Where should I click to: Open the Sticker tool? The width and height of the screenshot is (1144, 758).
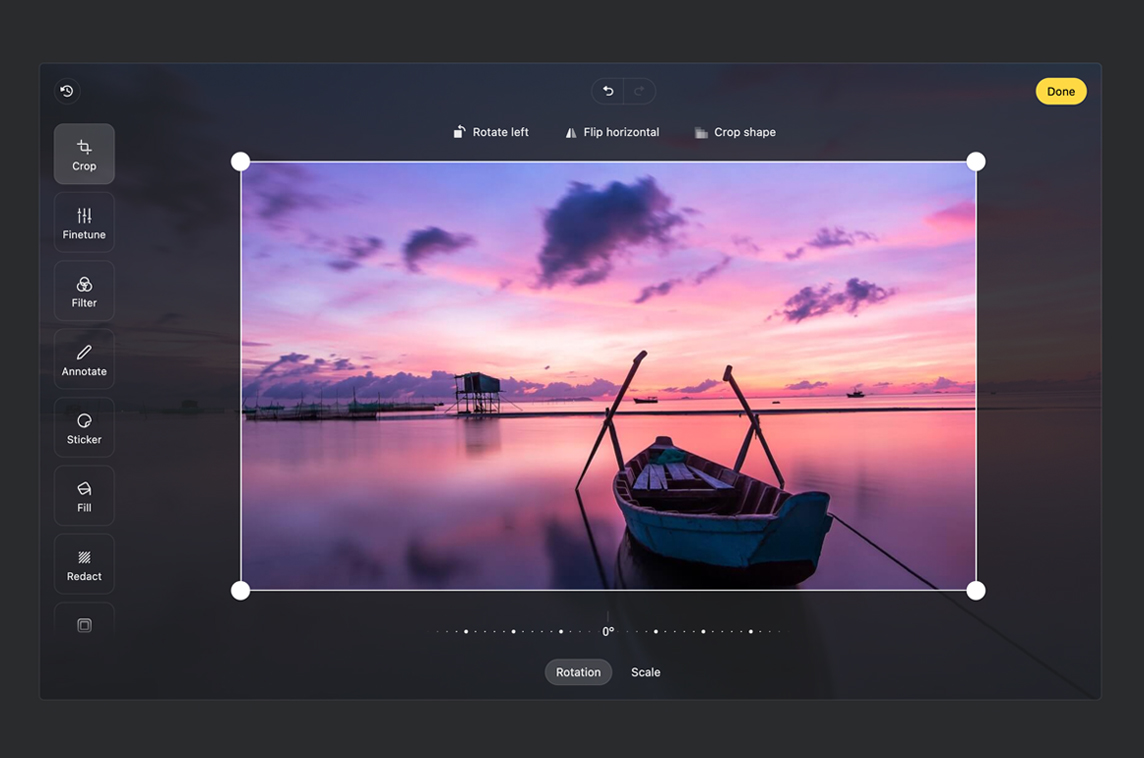coord(84,428)
